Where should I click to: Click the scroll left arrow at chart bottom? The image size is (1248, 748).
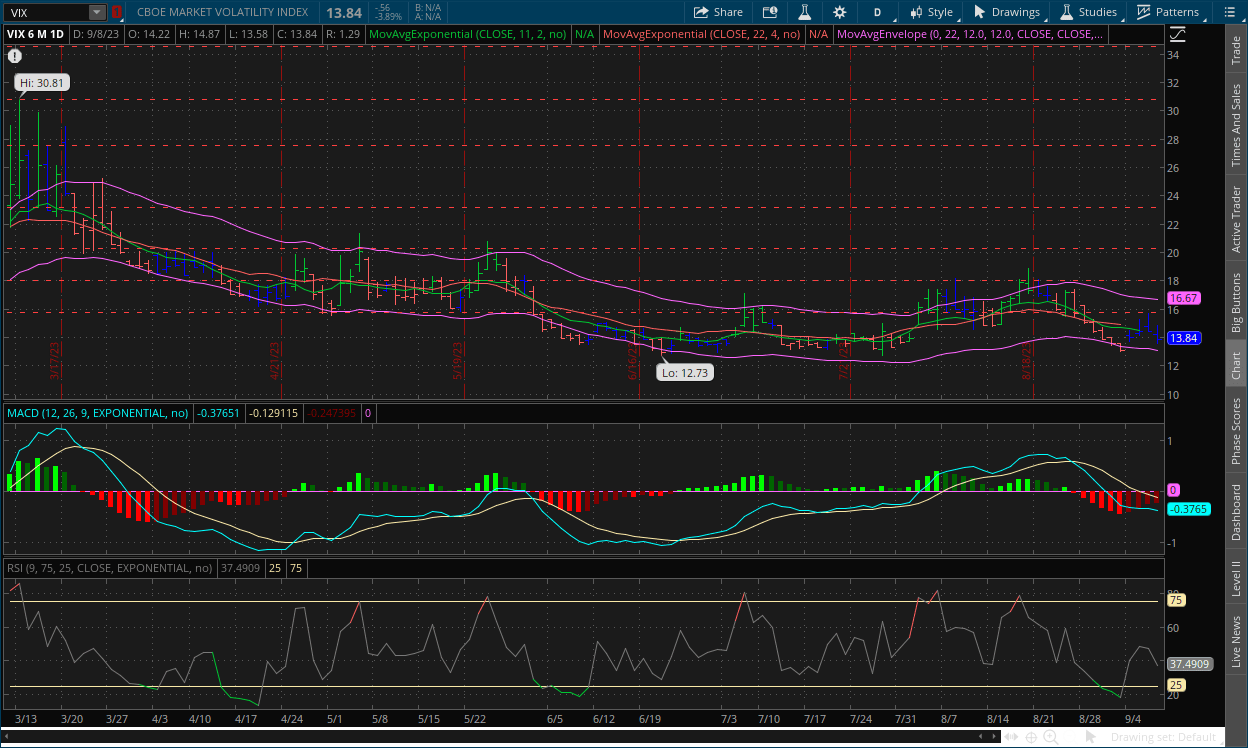(x=8, y=738)
